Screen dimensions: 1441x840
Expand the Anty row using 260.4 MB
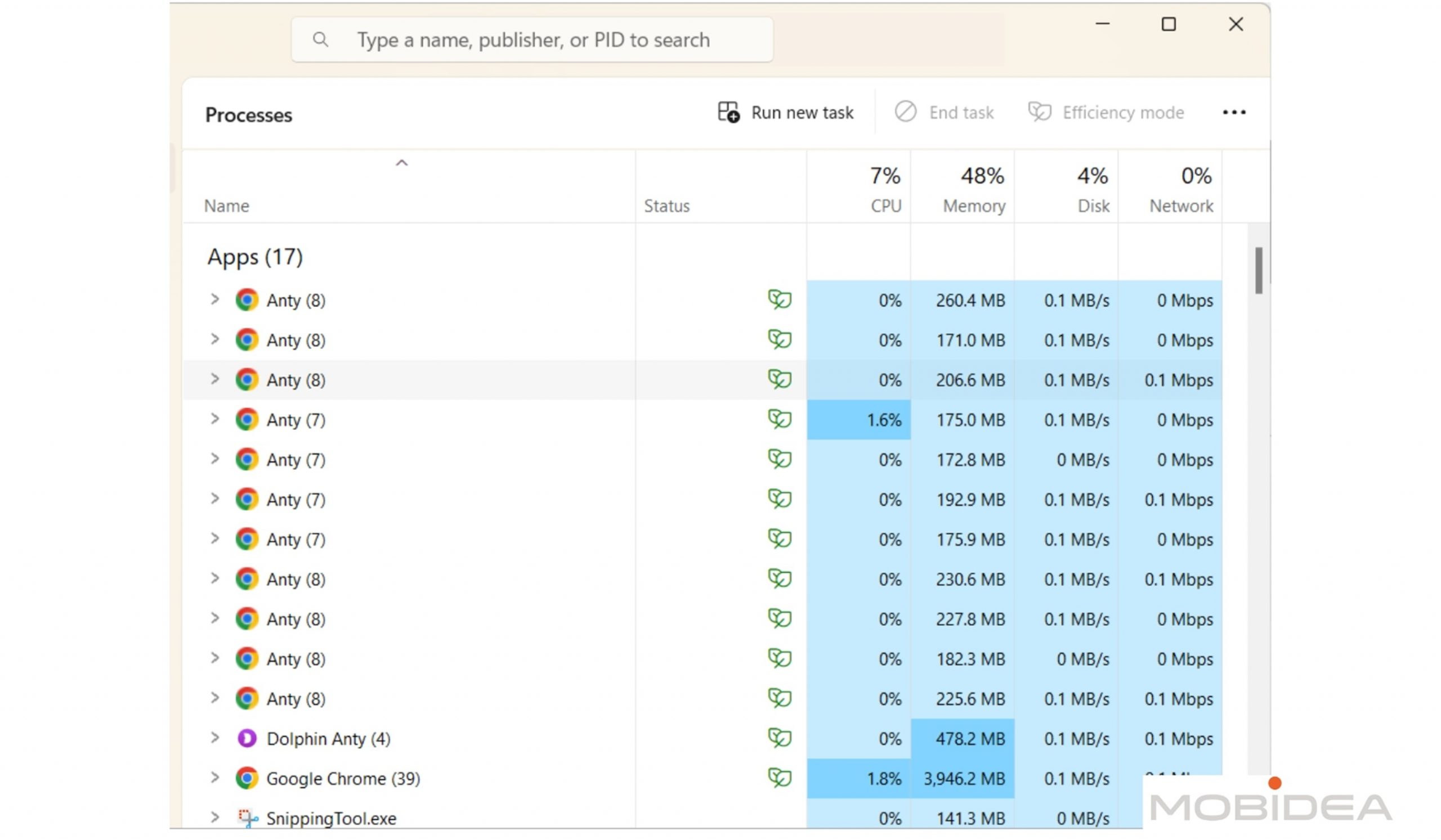[x=214, y=299]
